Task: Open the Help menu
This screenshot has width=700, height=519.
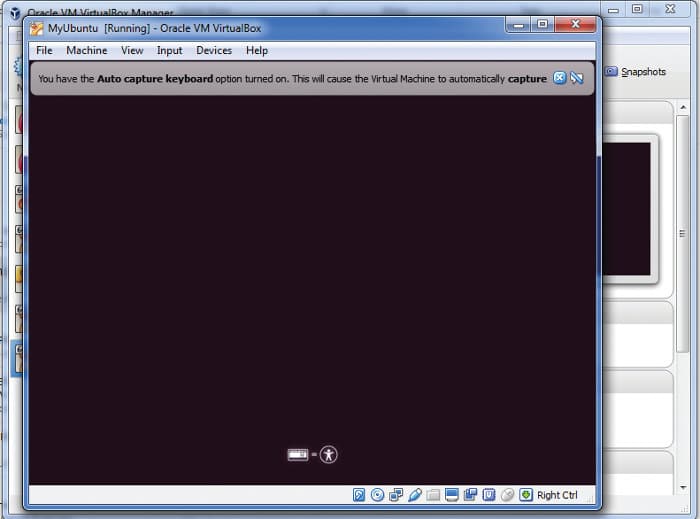Action: tap(257, 50)
